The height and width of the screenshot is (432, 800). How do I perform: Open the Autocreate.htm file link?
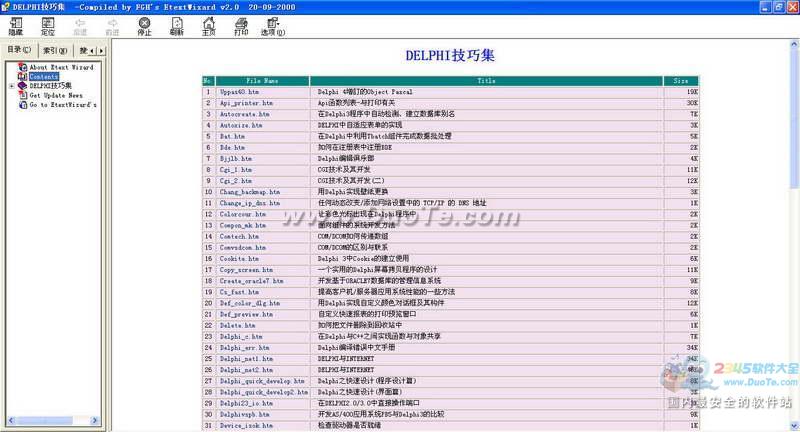coord(244,114)
